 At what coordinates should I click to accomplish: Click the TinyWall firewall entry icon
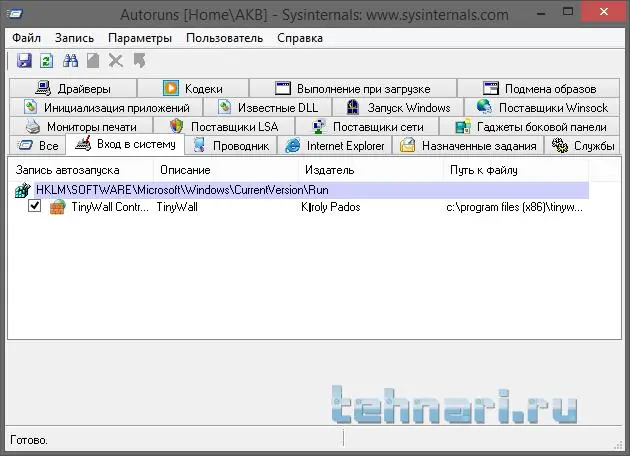click(57, 207)
